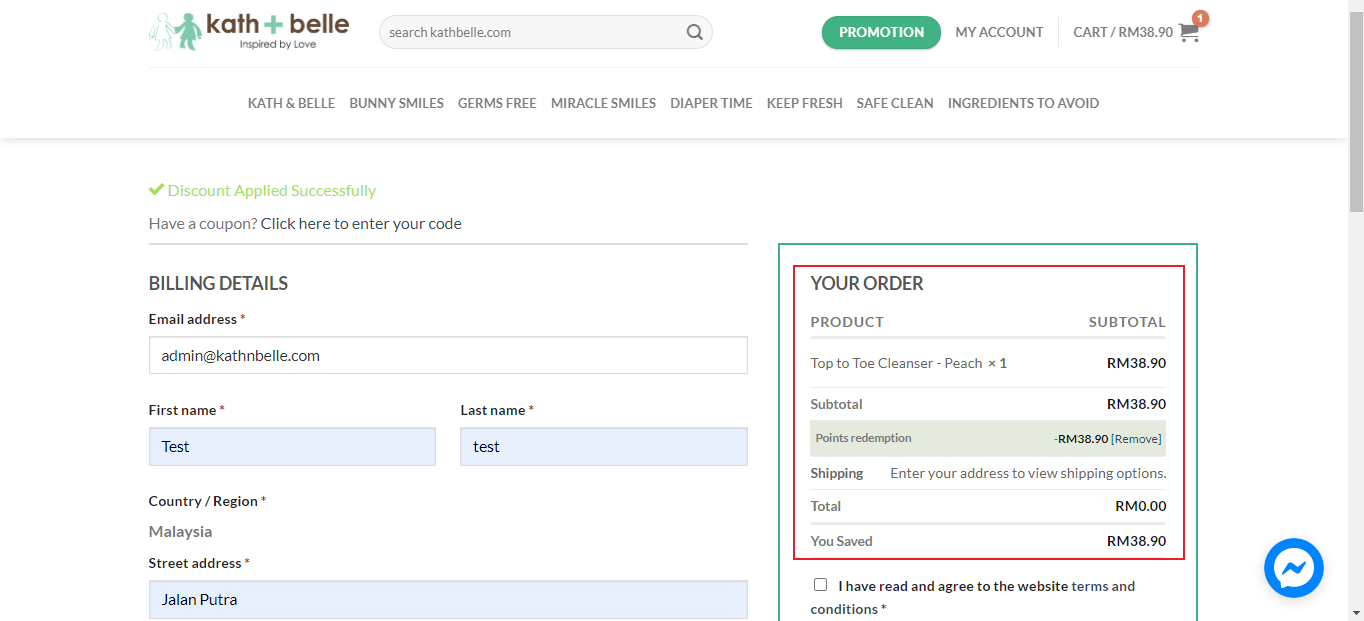Tick the terms and conditions checkbox
This screenshot has width=1364, height=621.
click(821, 585)
